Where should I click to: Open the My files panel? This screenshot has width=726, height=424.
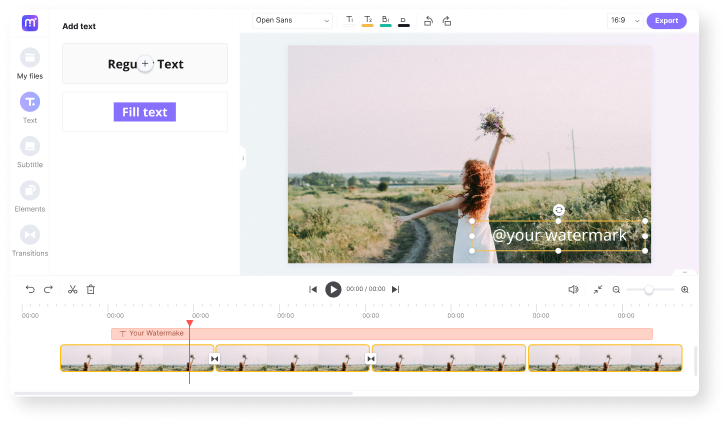point(30,58)
